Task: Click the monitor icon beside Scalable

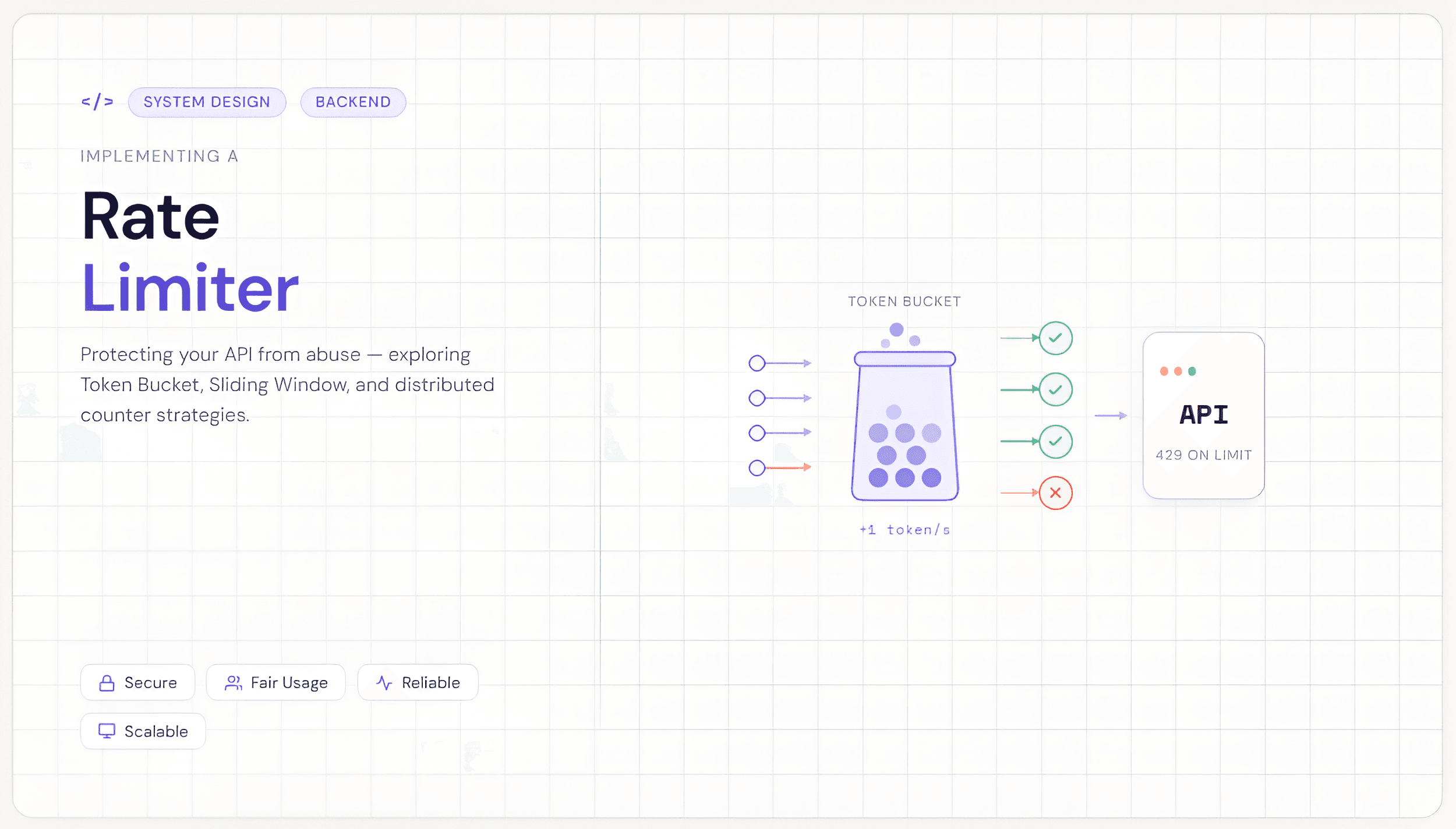Action: [107, 731]
